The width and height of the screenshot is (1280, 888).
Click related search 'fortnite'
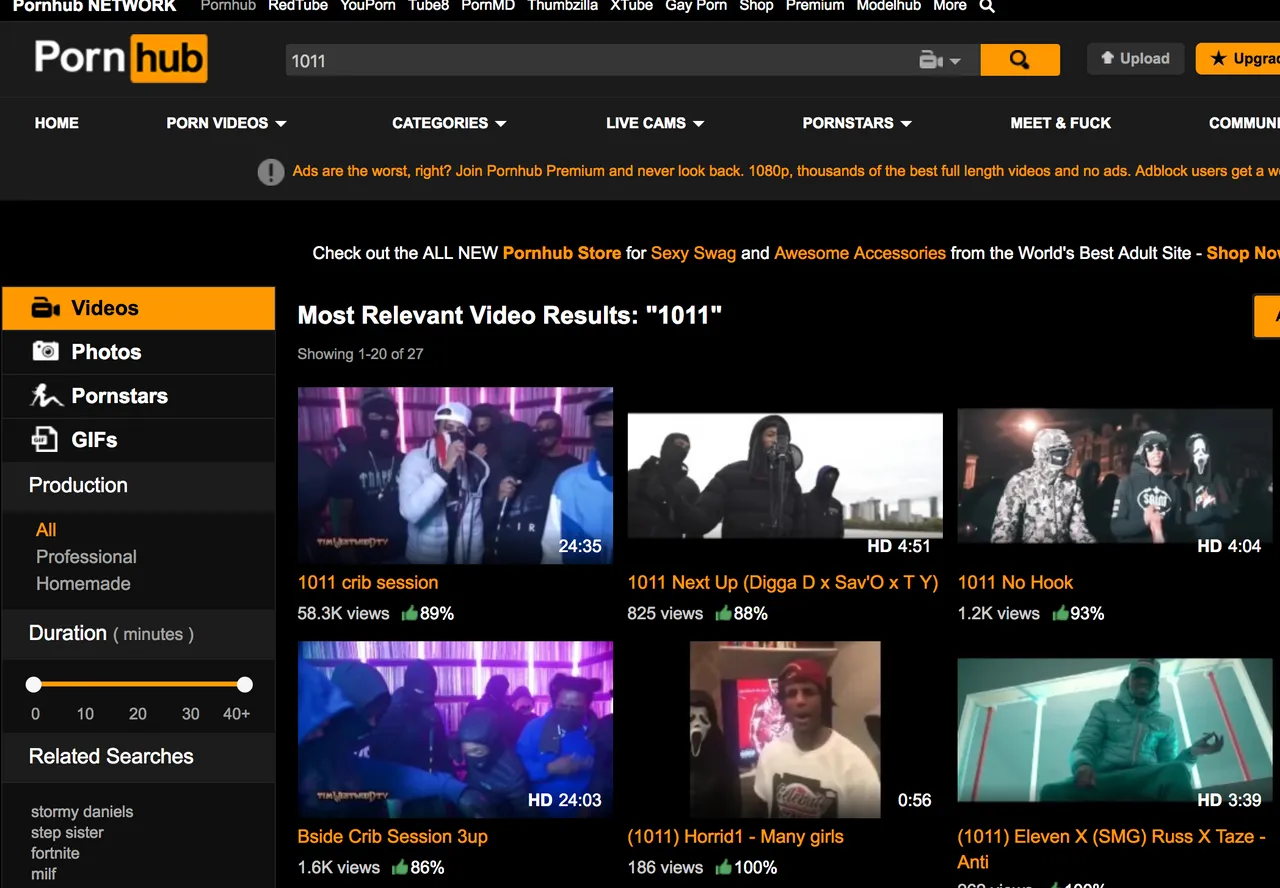[x=55, y=853]
